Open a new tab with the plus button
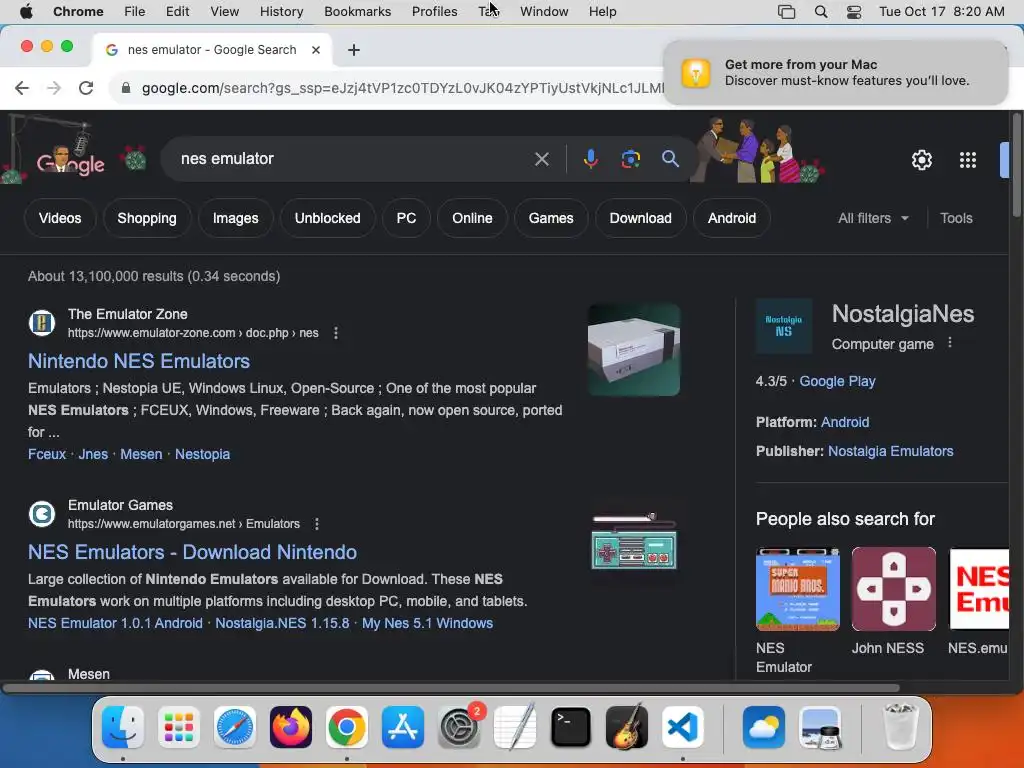 click(353, 50)
